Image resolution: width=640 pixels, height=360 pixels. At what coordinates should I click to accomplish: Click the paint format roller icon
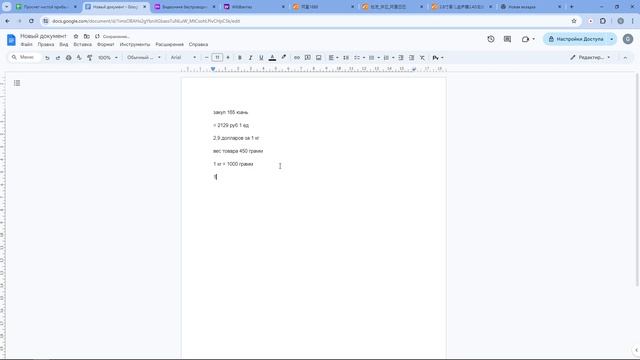point(90,58)
